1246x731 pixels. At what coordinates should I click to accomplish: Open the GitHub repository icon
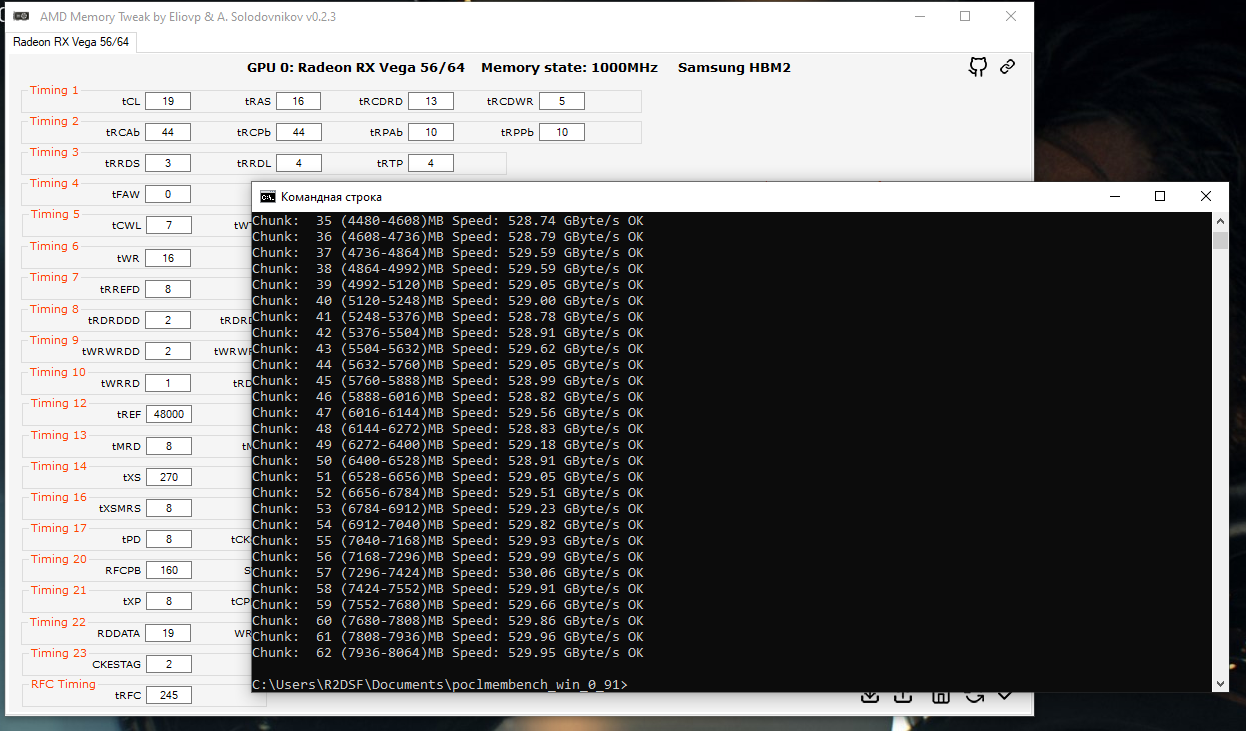point(978,67)
